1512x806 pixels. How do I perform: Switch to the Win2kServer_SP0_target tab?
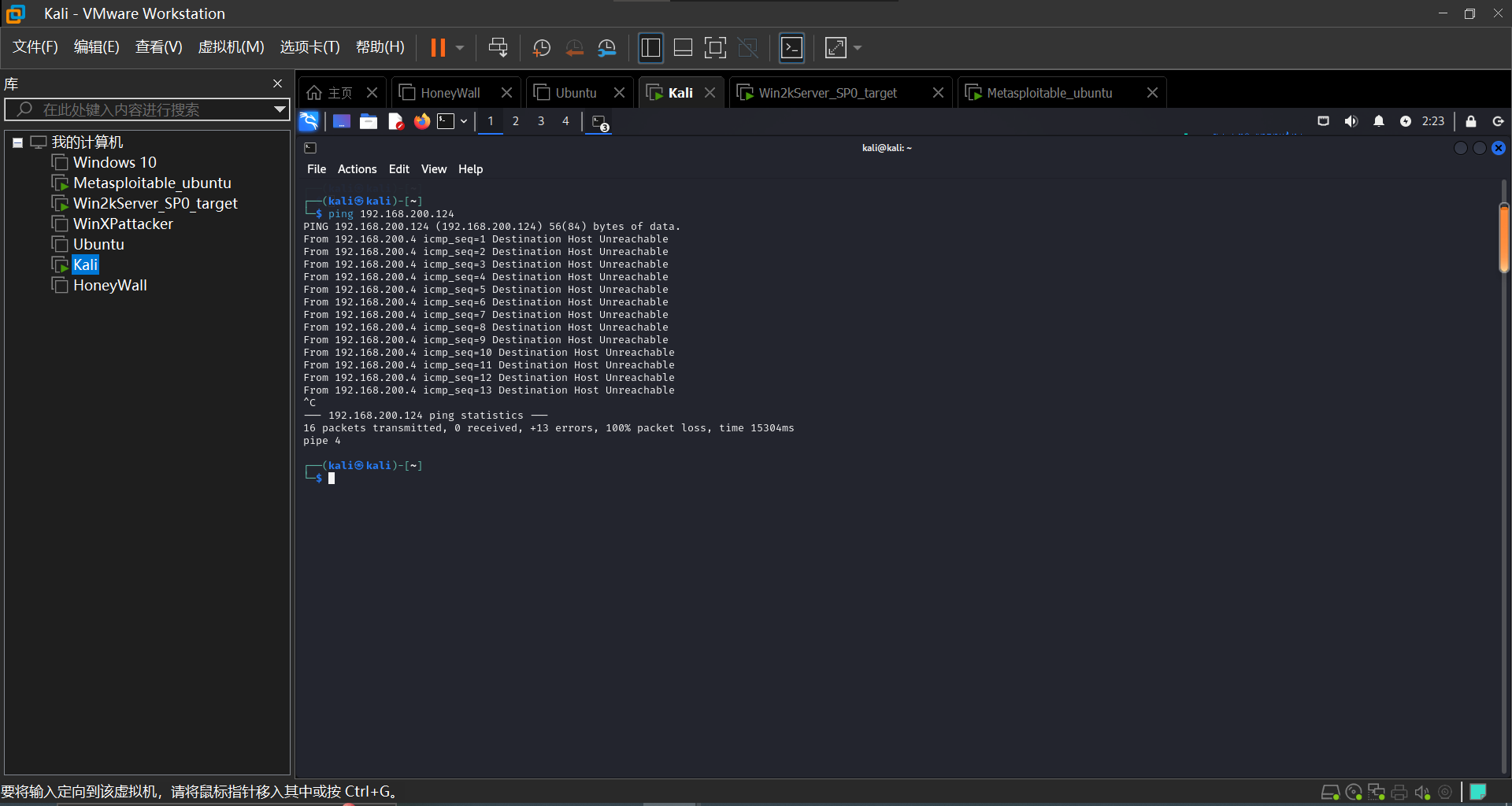(827, 93)
